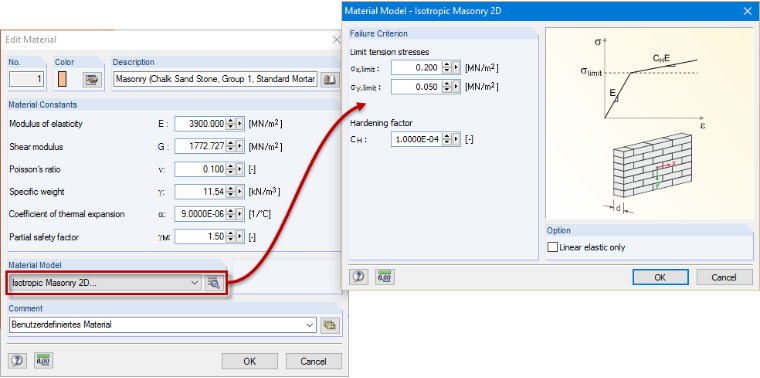Image resolution: width=760 pixels, height=378 pixels.
Task: Open the color picker next to the Color swatch
Action: pos(92,79)
